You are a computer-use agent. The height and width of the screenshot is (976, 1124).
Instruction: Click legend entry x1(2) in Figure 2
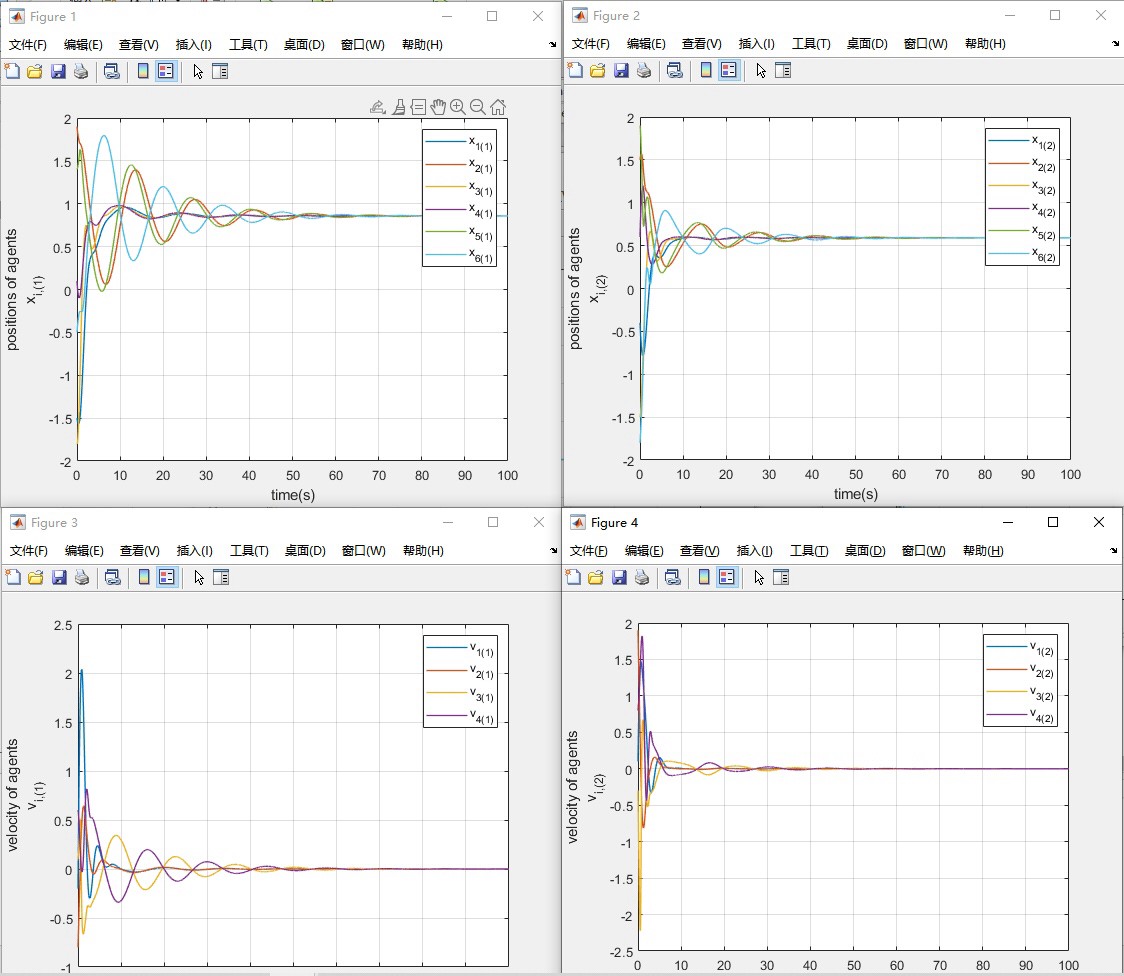tap(1021, 142)
